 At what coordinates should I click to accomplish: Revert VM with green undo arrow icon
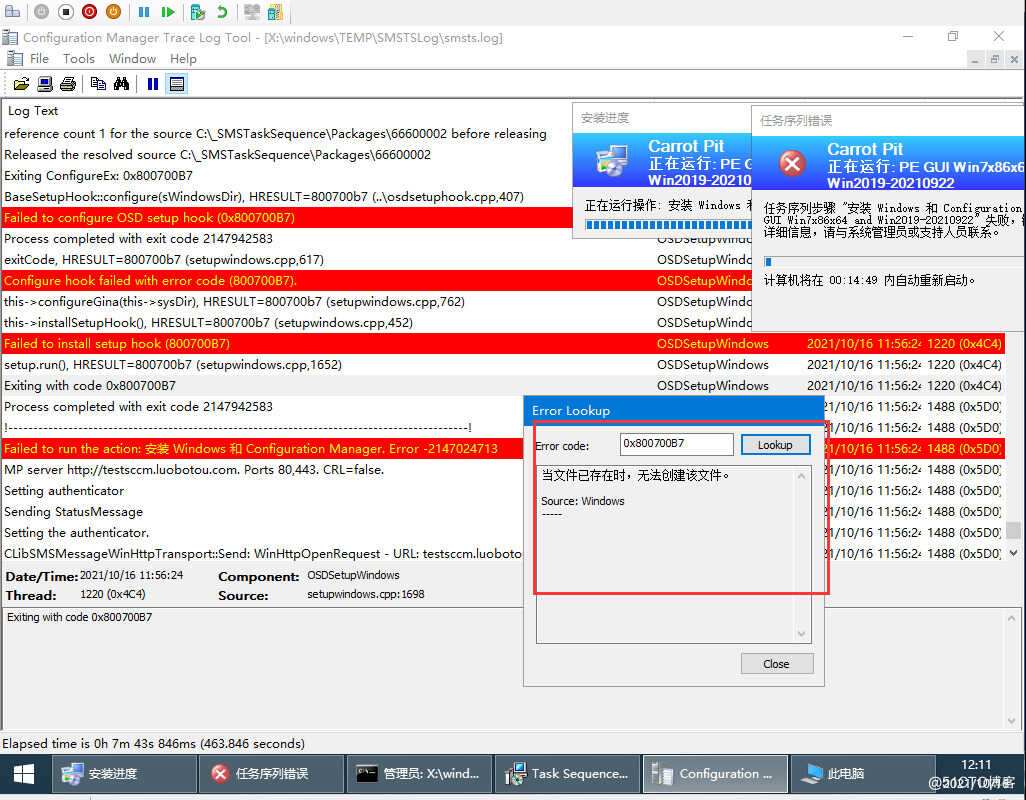(x=222, y=12)
